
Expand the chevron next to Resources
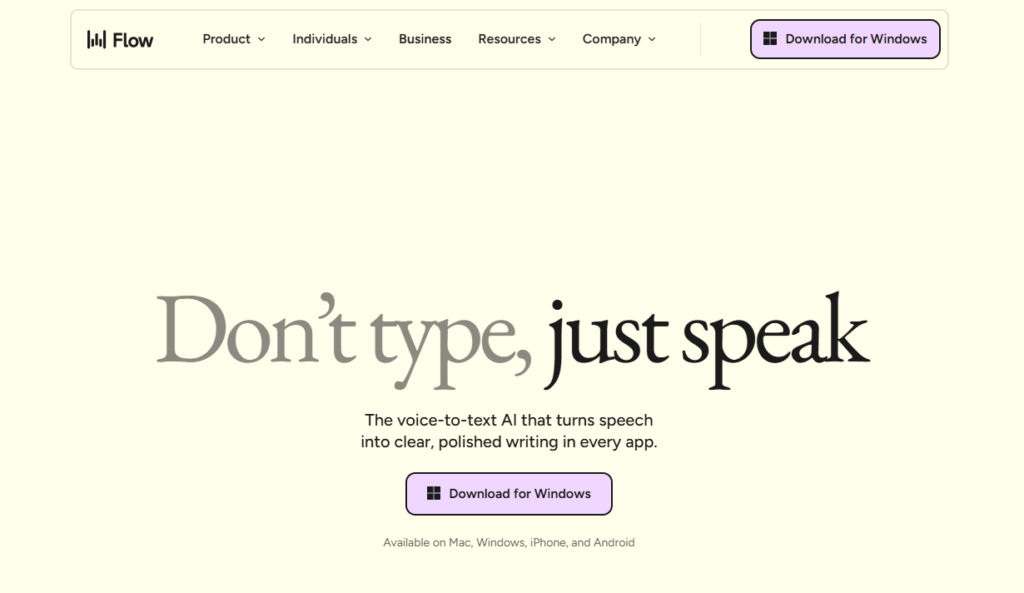point(552,39)
